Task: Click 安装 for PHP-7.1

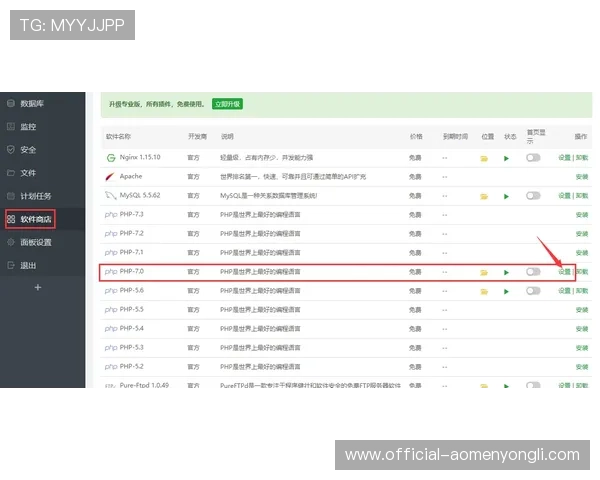Action: (x=582, y=253)
